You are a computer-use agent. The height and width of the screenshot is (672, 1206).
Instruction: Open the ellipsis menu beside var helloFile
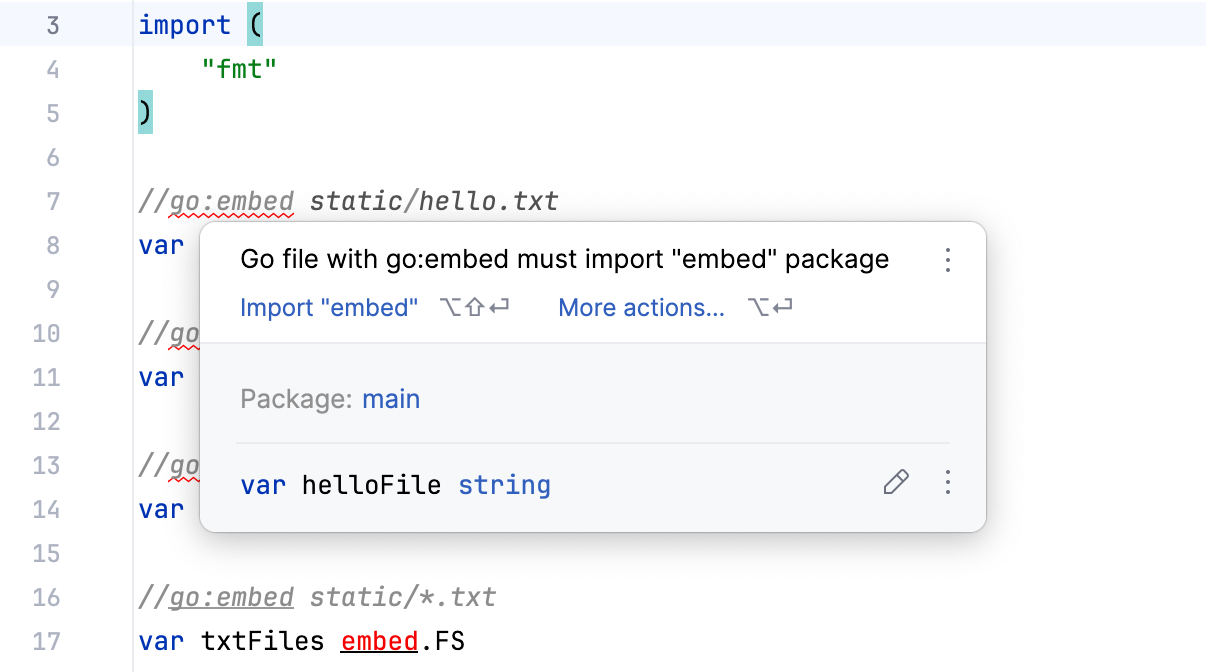point(947,483)
